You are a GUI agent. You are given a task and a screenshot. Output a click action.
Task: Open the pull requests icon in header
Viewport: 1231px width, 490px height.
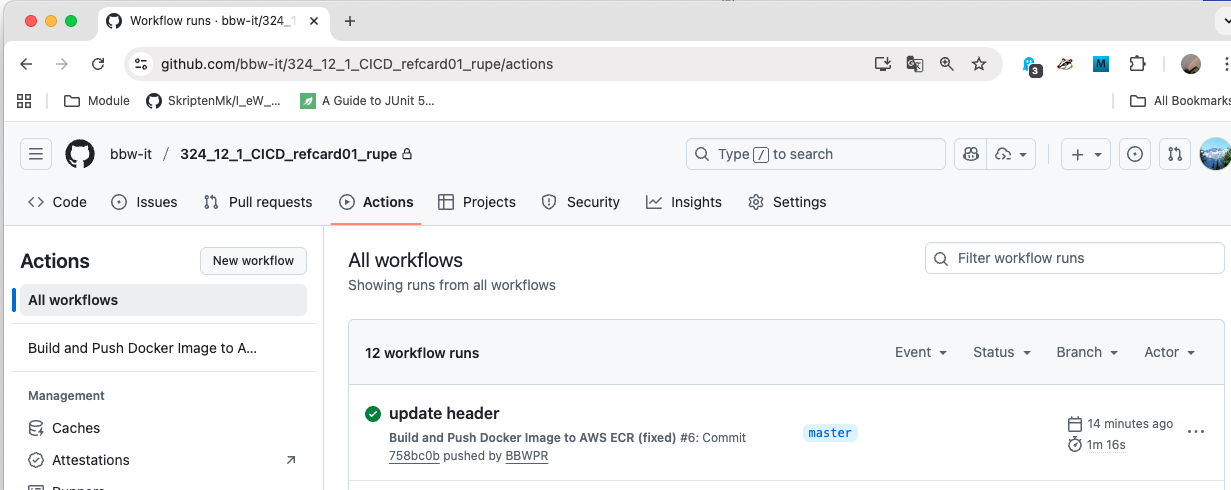1175,154
